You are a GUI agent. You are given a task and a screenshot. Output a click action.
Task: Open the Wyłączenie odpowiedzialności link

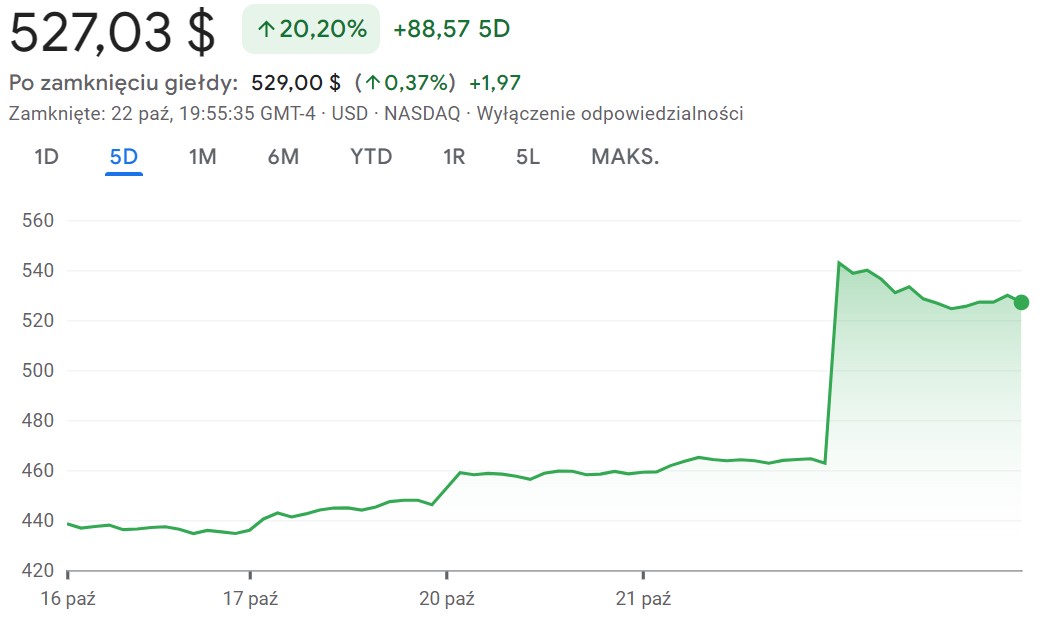(x=610, y=113)
